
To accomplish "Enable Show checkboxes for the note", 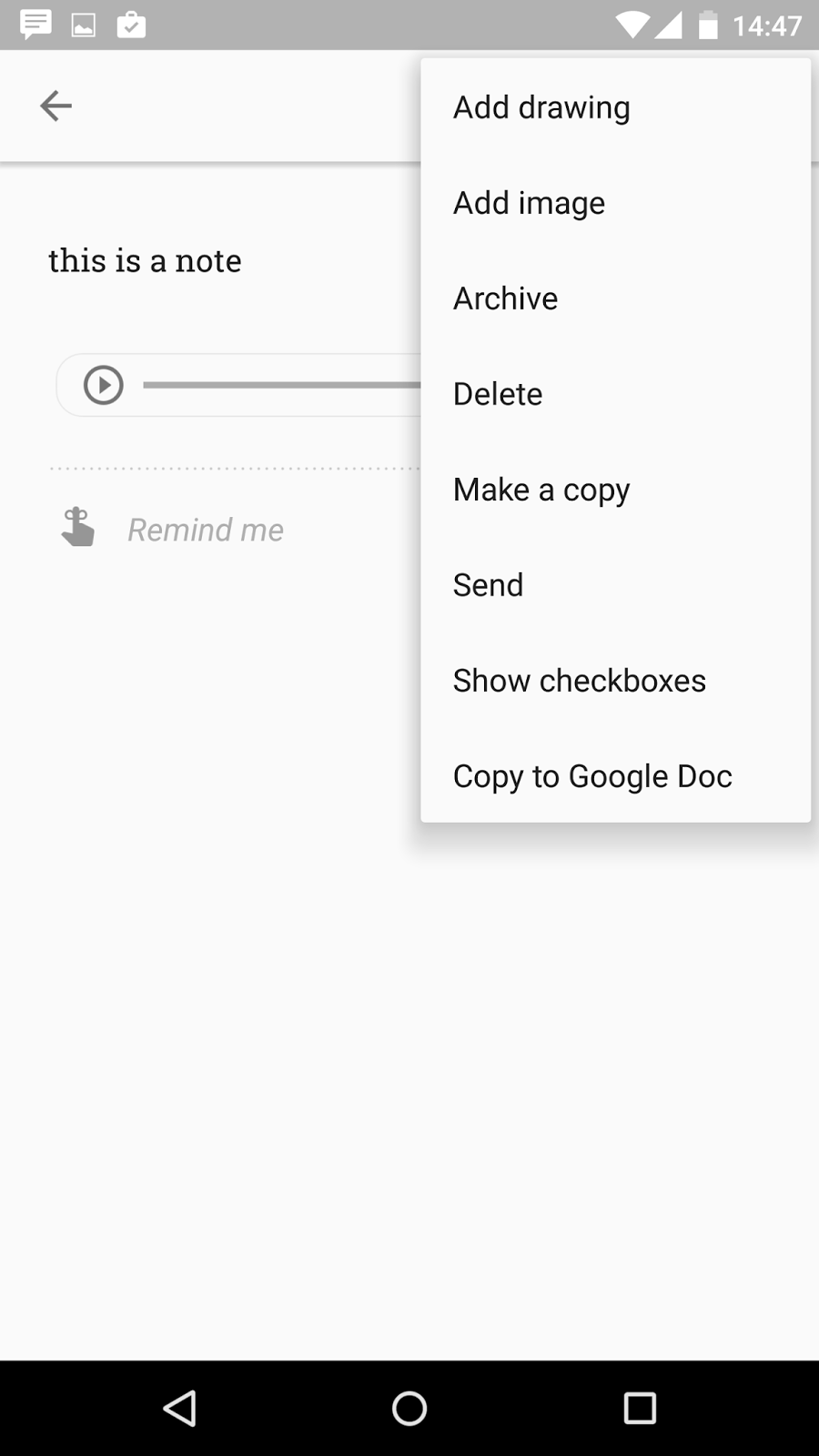I will [580, 680].
